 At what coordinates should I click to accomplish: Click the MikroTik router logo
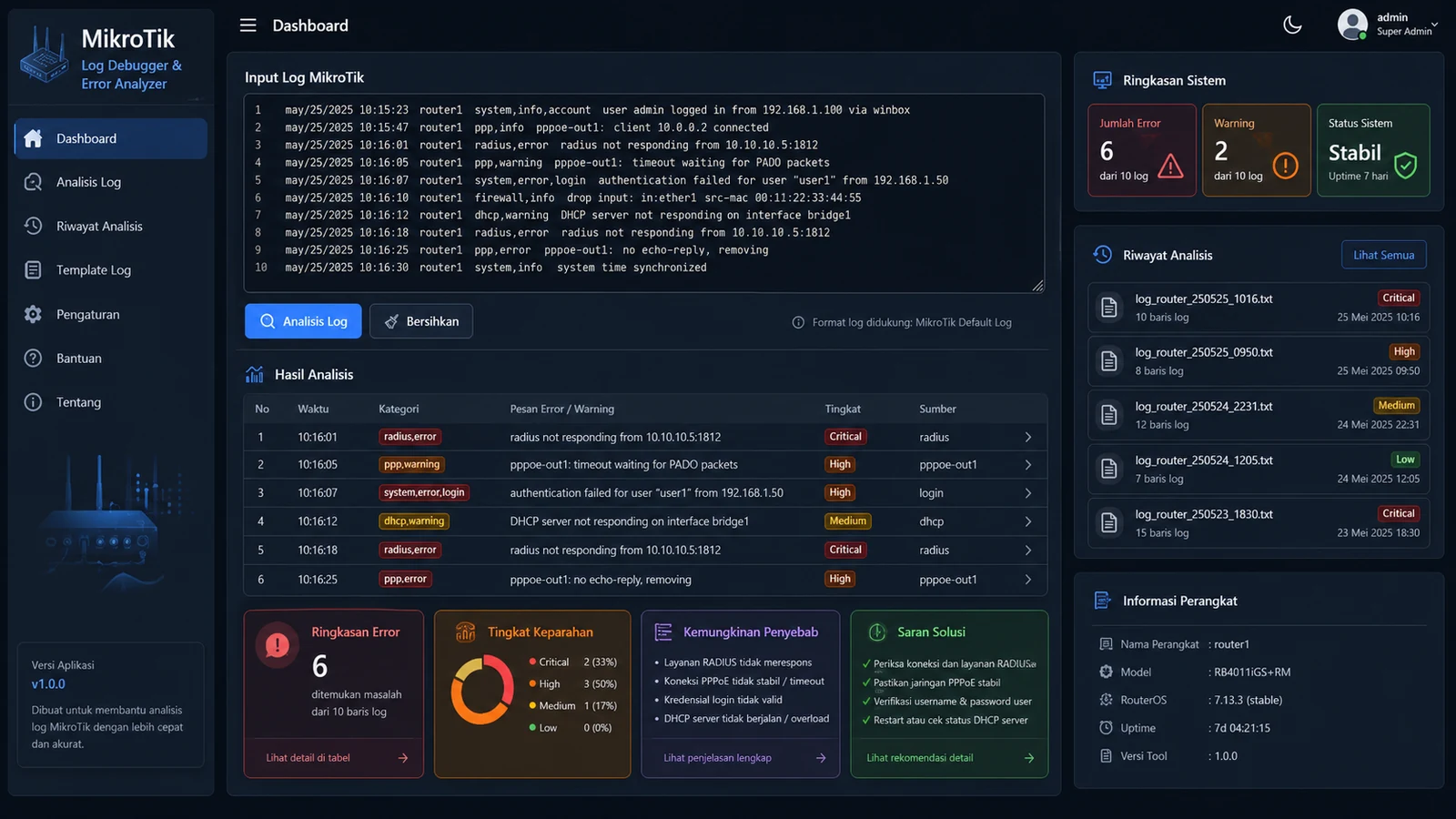click(45, 55)
